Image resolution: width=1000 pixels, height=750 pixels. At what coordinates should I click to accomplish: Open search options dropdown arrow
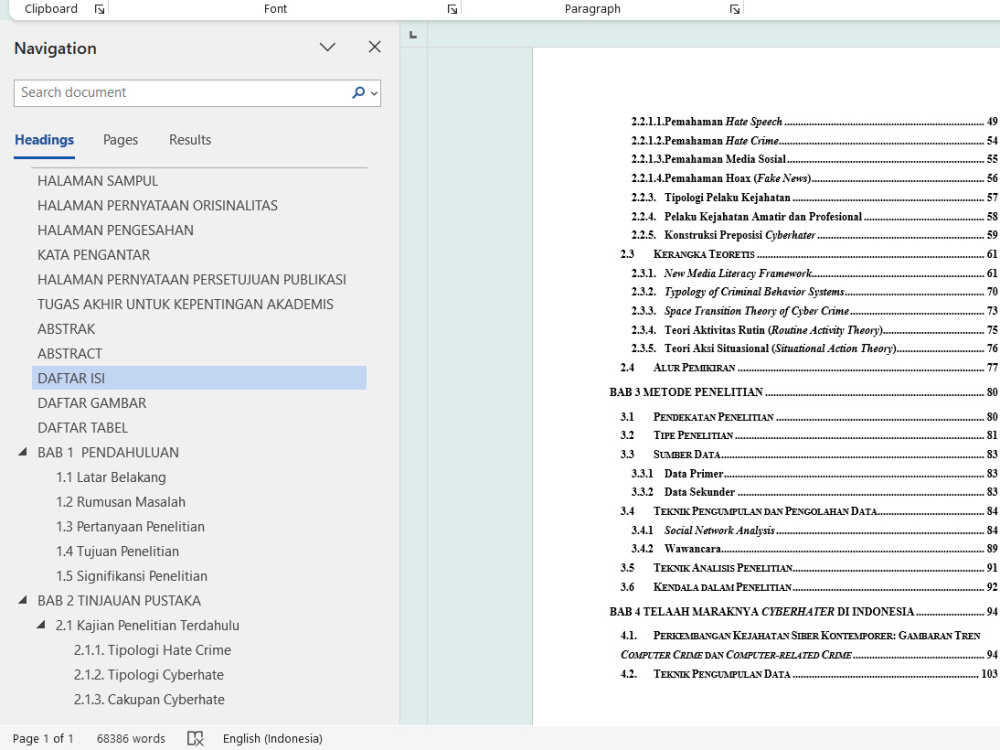[374, 93]
